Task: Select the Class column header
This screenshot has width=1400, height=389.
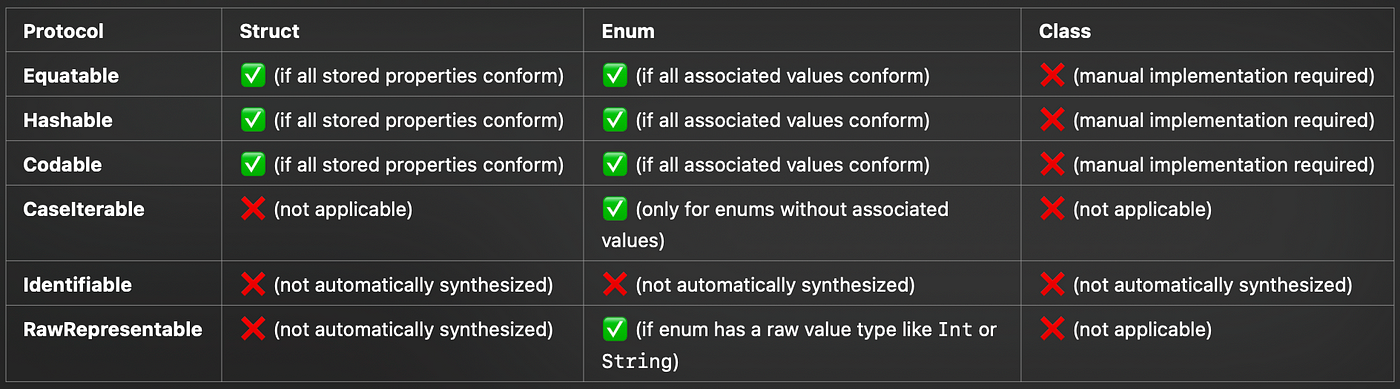Action: [1065, 31]
